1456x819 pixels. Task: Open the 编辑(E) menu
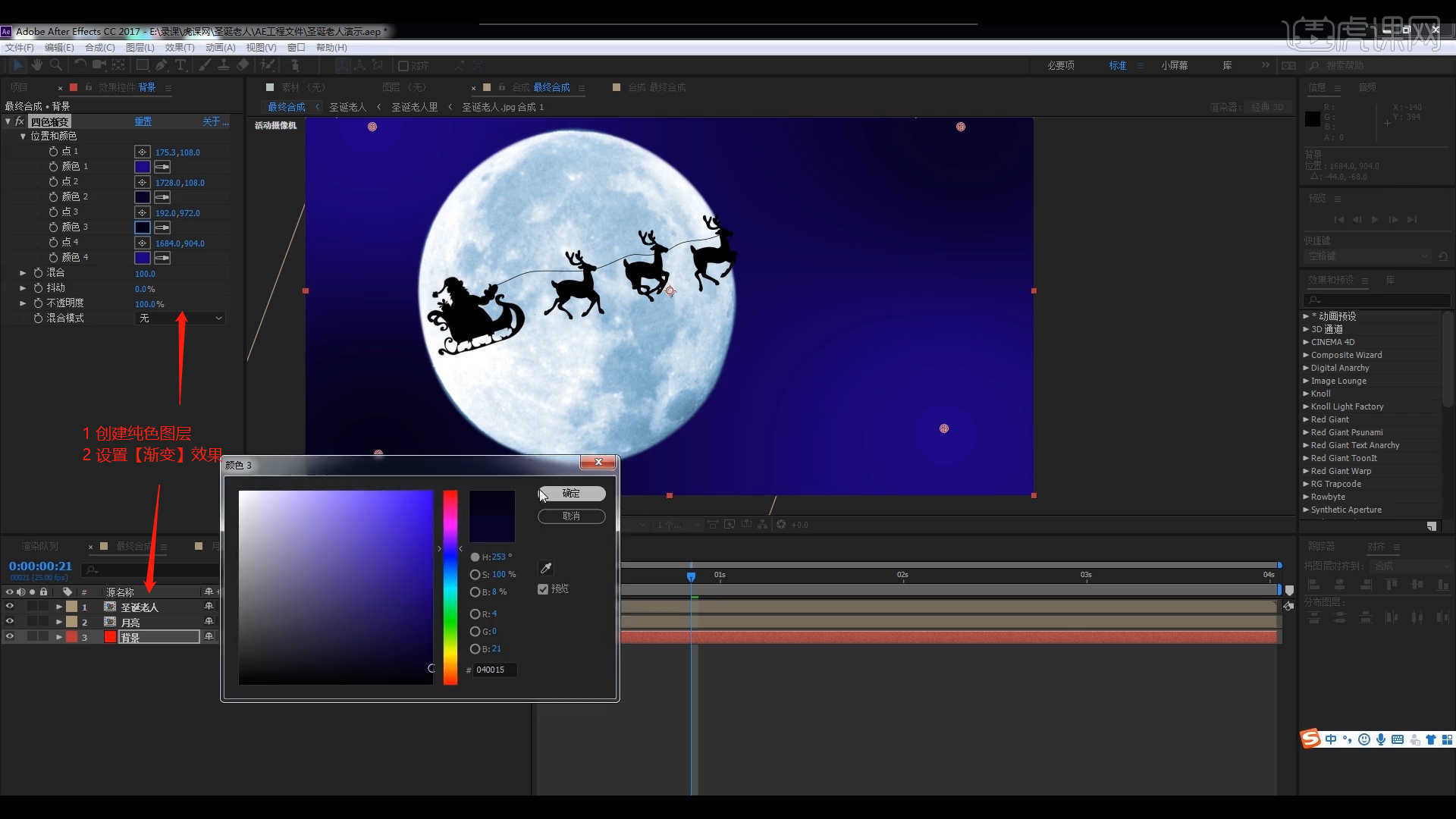(x=59, y=47)
